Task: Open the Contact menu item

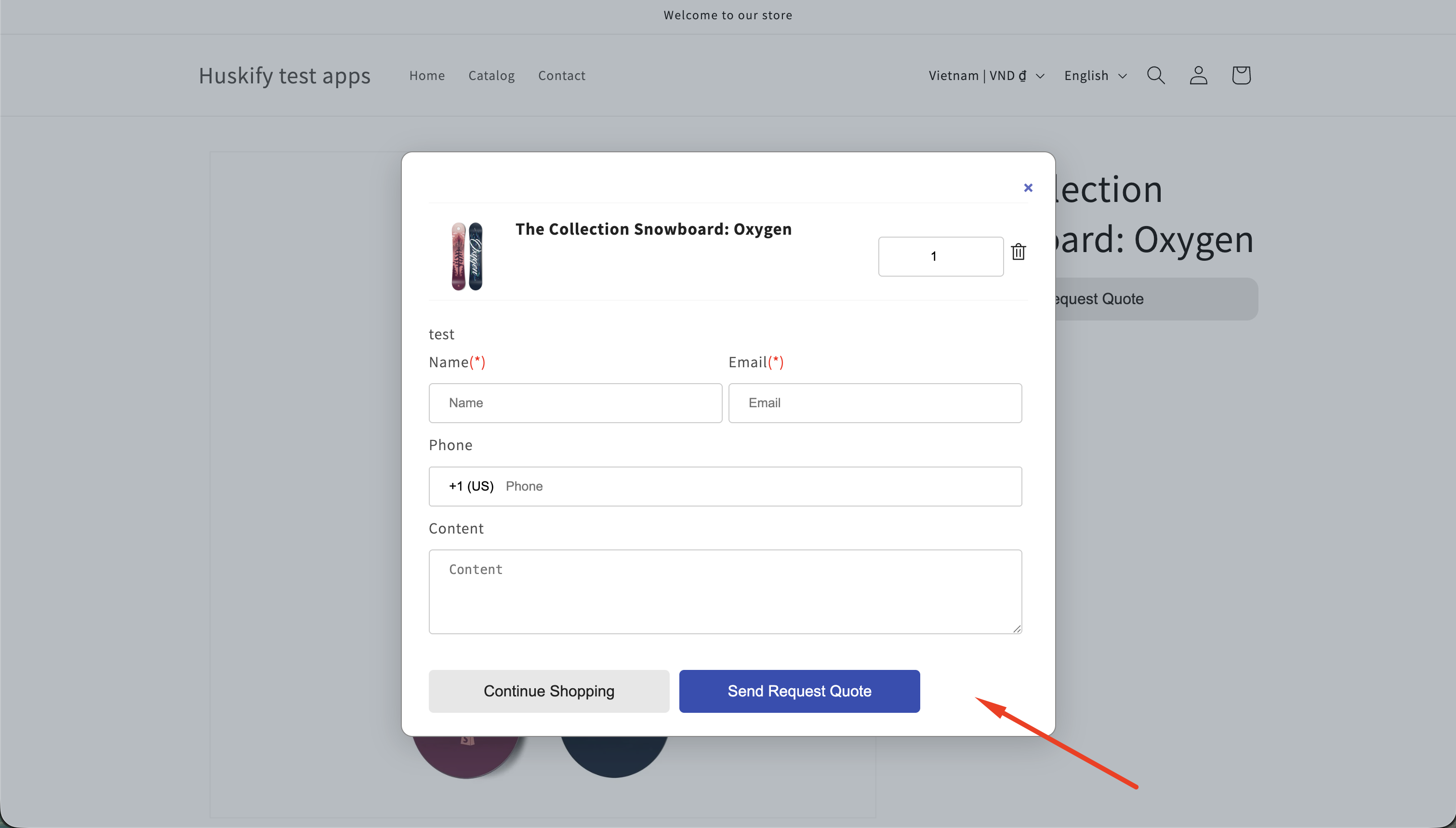Action: click(561, 76)
